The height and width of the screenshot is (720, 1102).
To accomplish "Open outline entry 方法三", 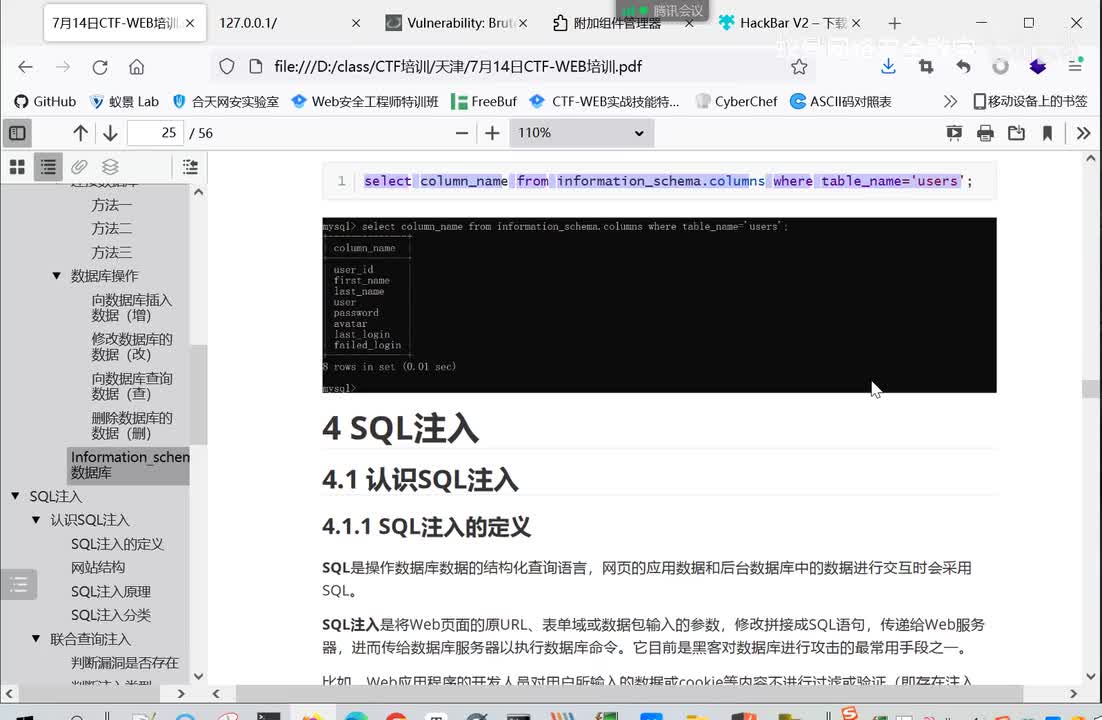I will click(112, 252).
